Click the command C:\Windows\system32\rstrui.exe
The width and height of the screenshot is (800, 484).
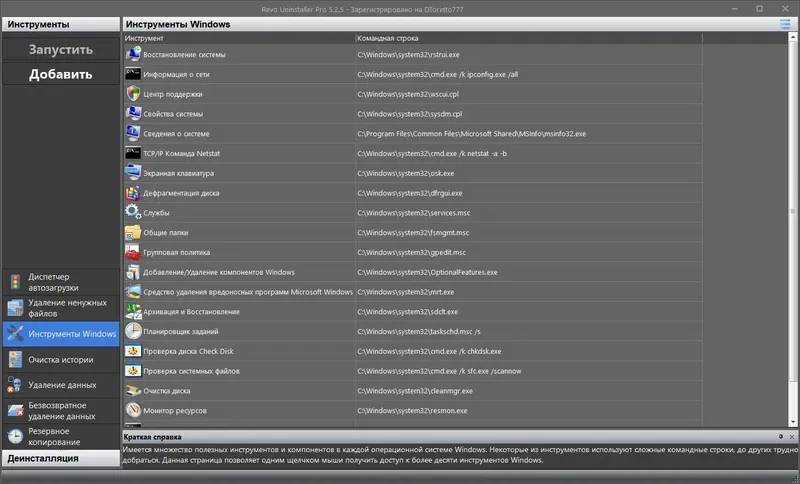tap(408, 55)
